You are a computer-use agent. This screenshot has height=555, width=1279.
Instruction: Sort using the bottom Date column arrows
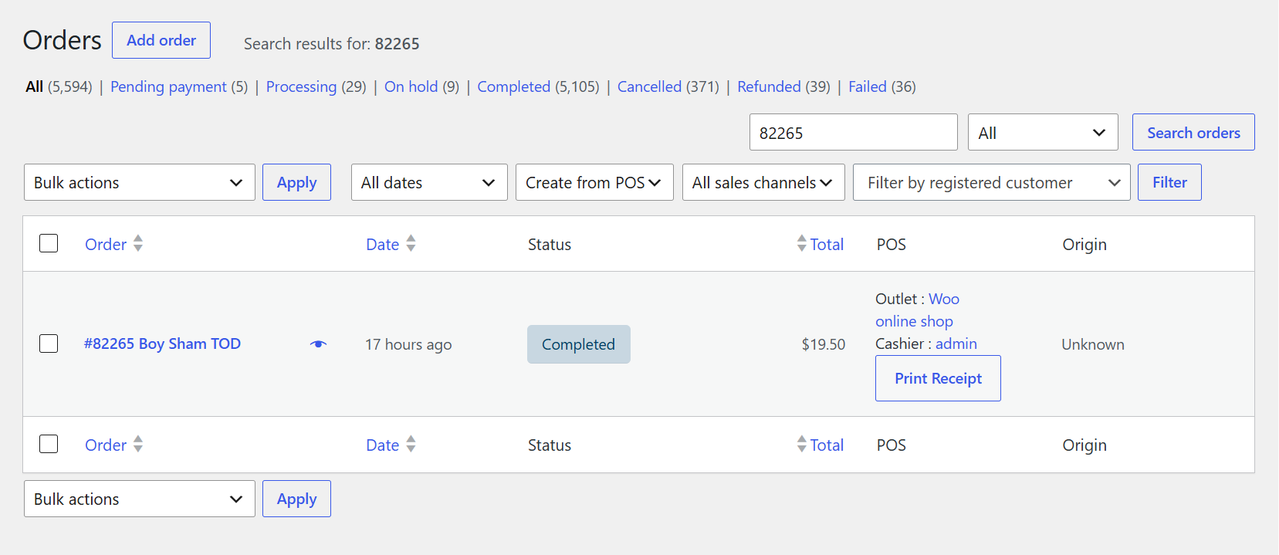(x=411, y=445)
